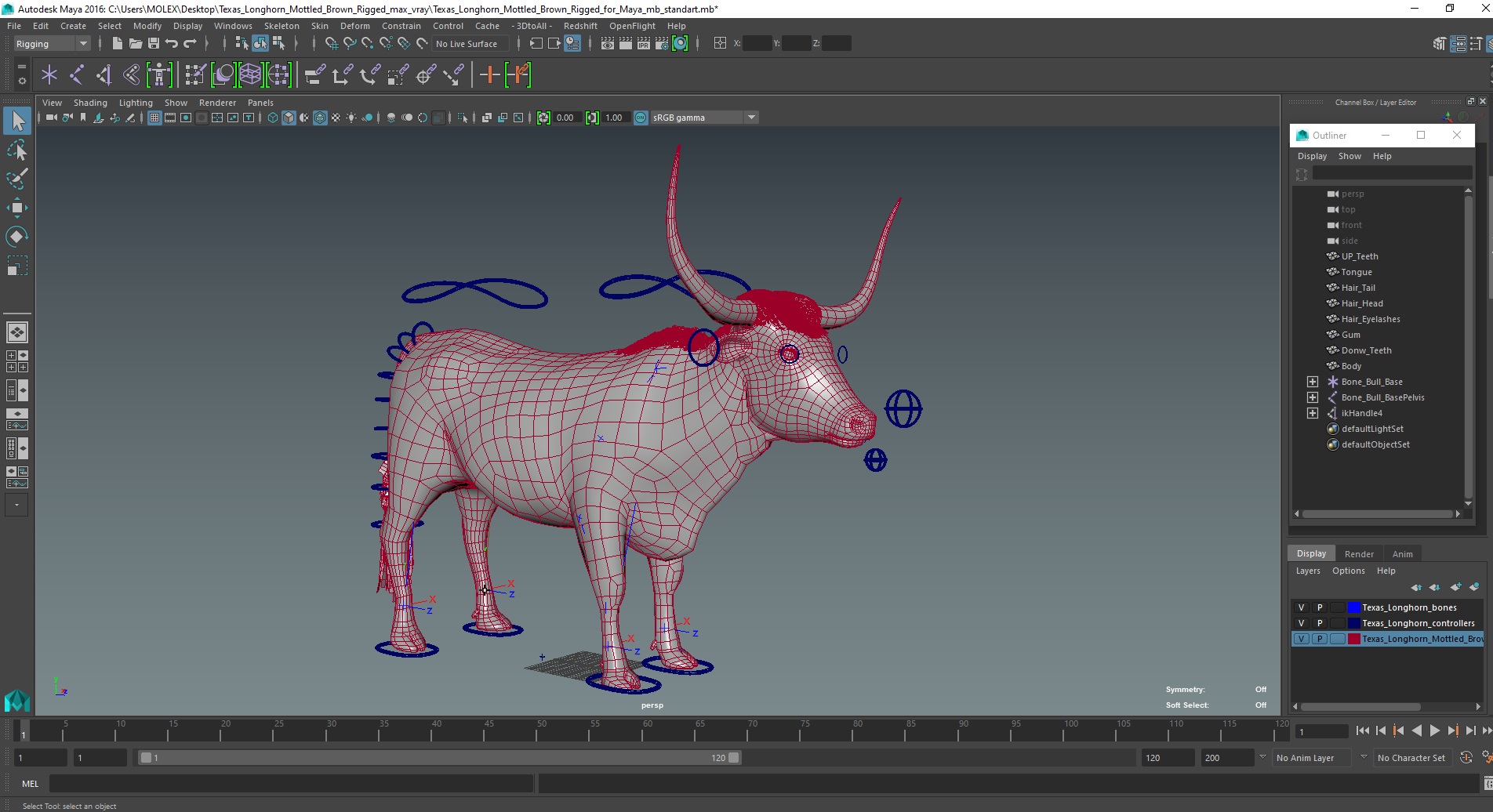The image size is (1493, 812).
Task: Open the Skin menu
Action: coord(320,26)
